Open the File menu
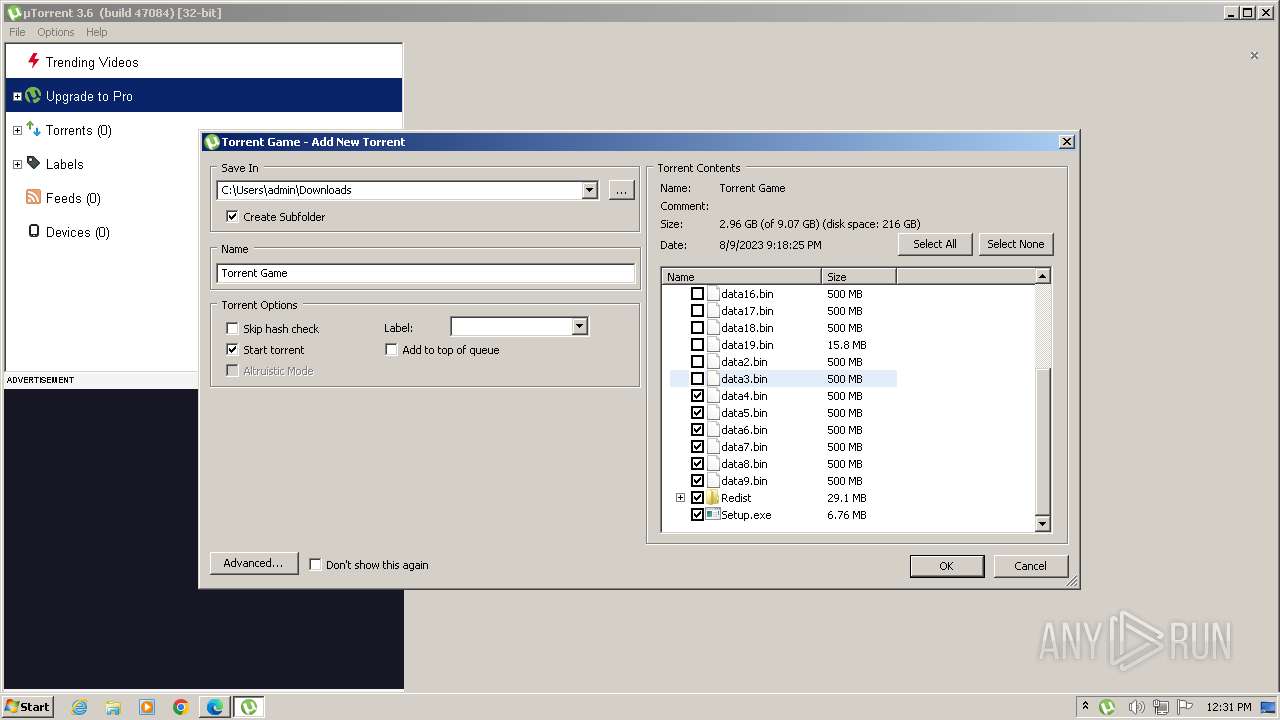Image resolution: width=1280 pixels, height=720 pixels. pos(17,32)
